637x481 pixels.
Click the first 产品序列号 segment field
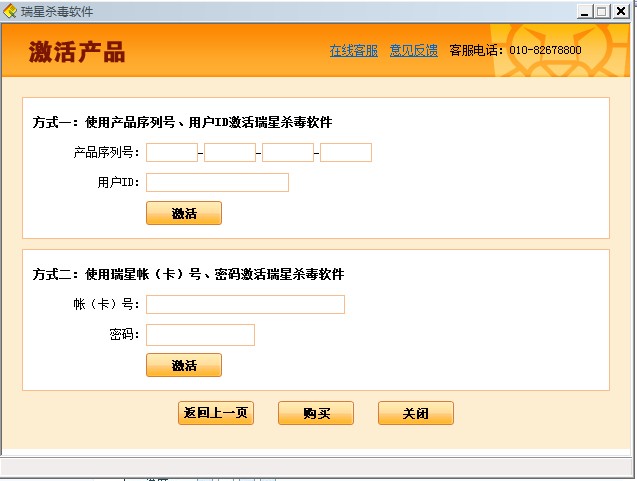(172, 152)
